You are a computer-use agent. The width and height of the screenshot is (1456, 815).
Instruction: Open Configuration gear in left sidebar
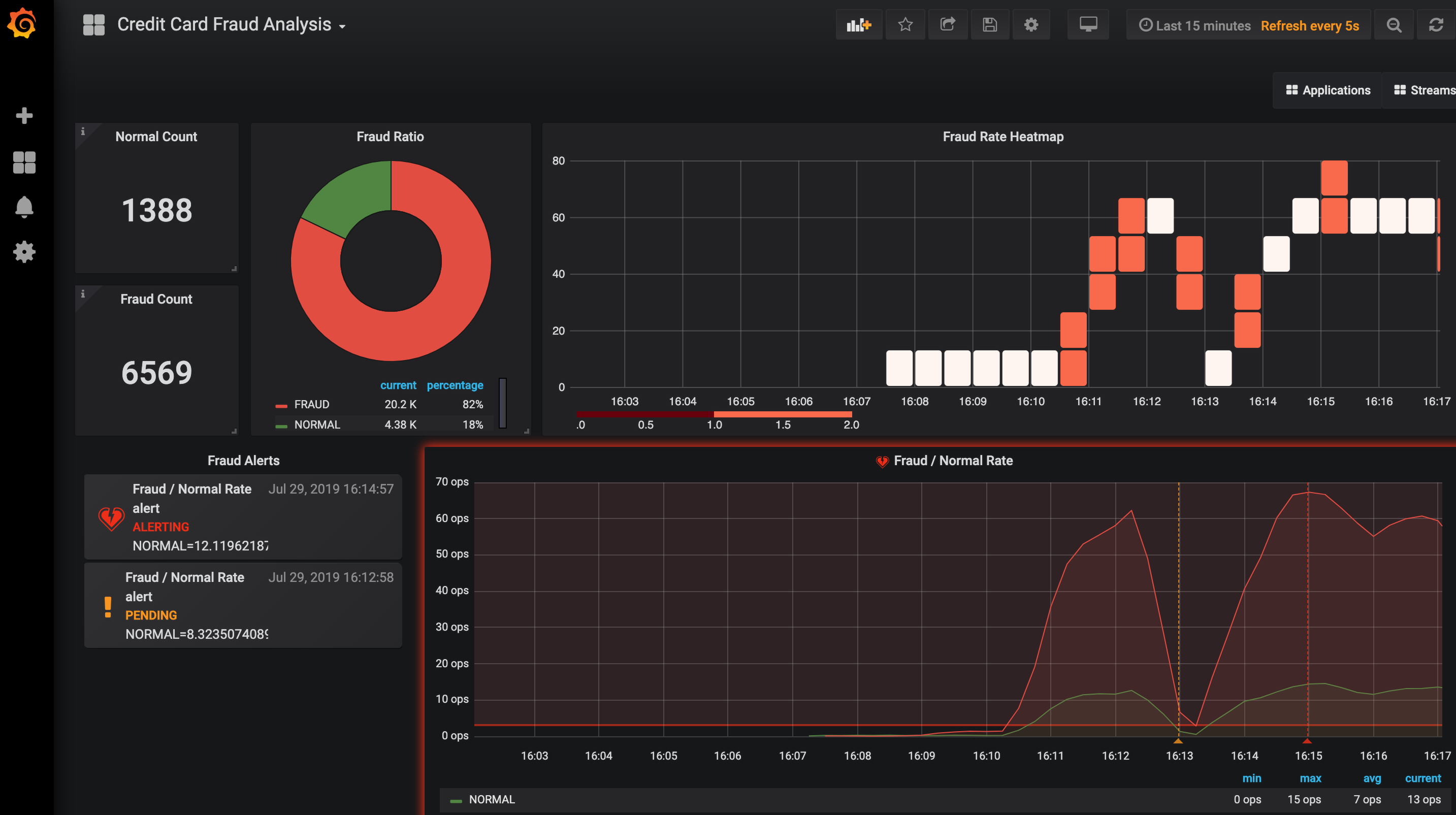click(x=24, y=252)
